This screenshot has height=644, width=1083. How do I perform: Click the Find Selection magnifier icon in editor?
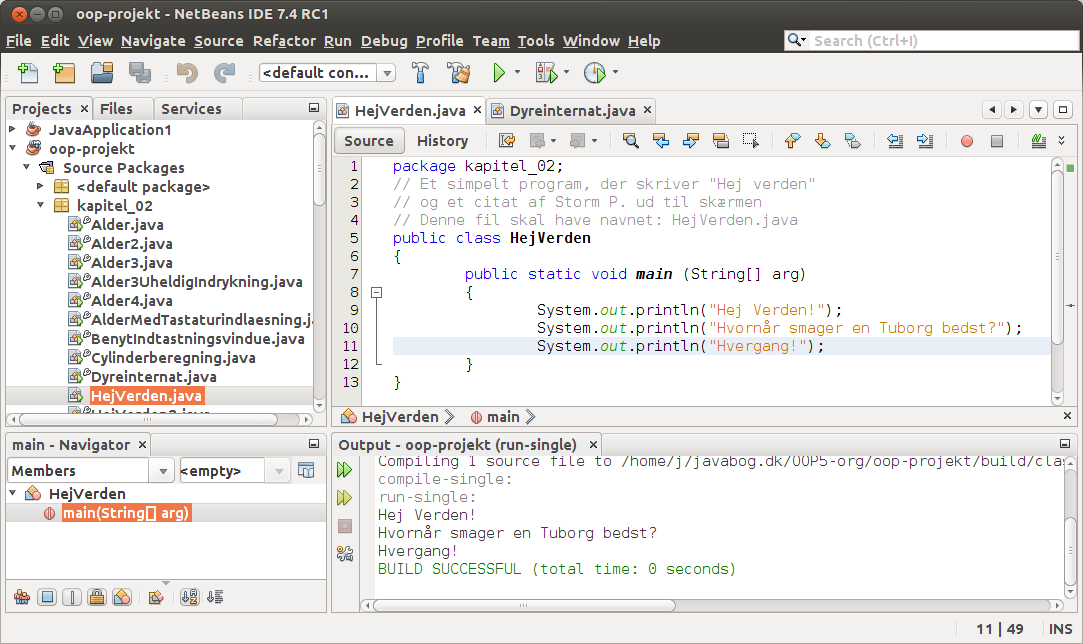click(630, 141)
